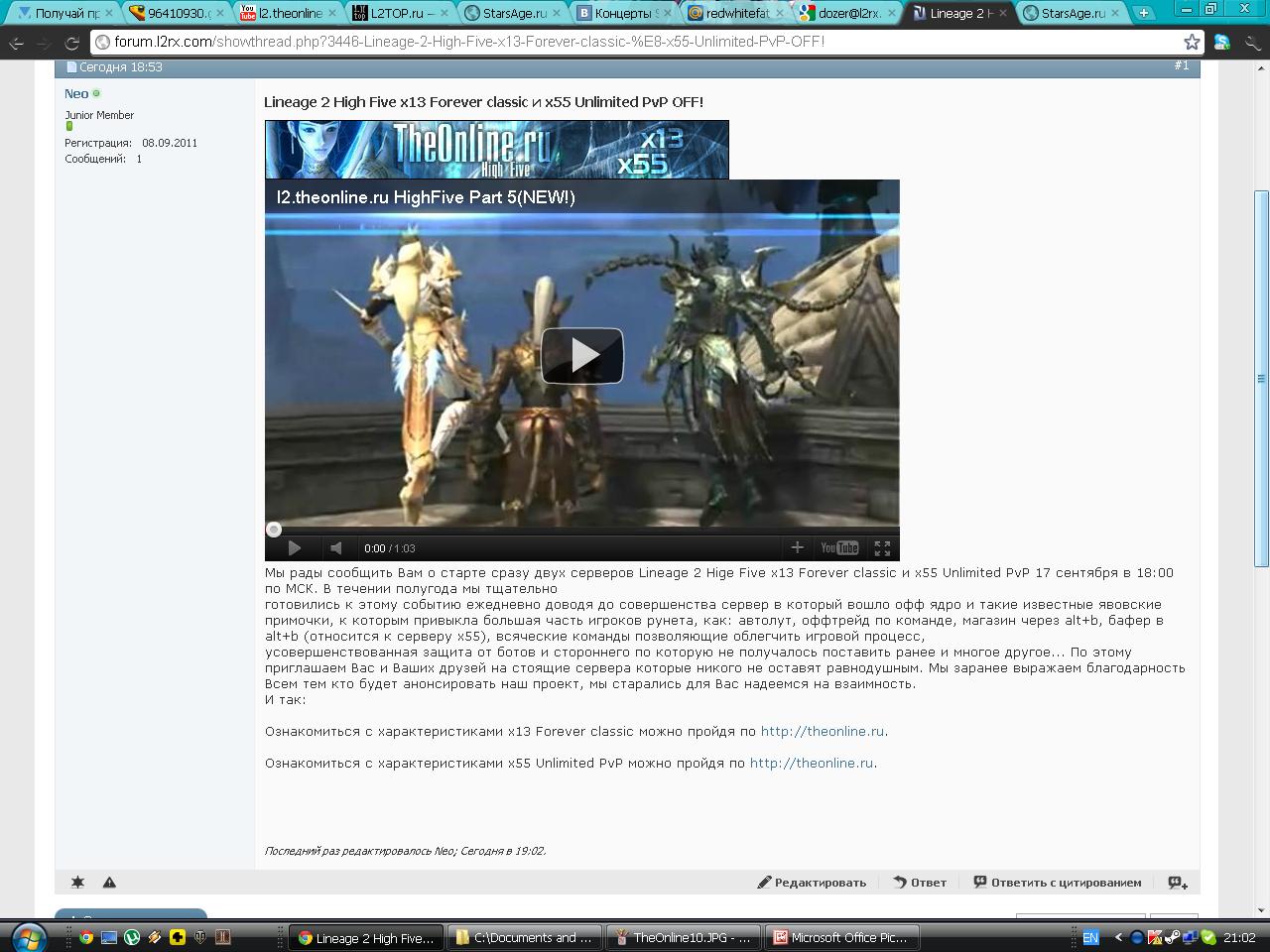Open theonline.ru link for x55 Unlimited PvP

point(812,764)
